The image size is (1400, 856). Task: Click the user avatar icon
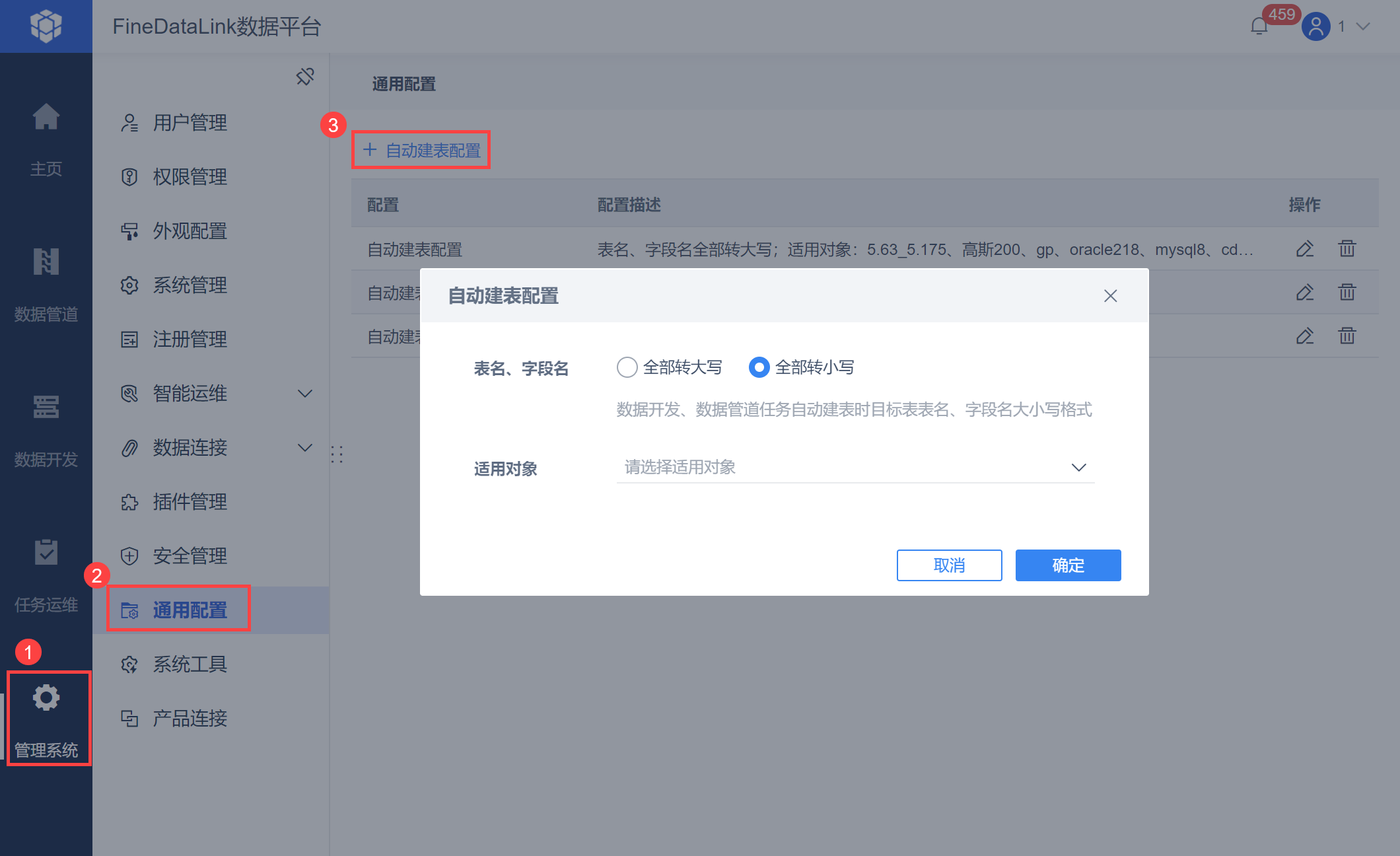[1315, 26]
